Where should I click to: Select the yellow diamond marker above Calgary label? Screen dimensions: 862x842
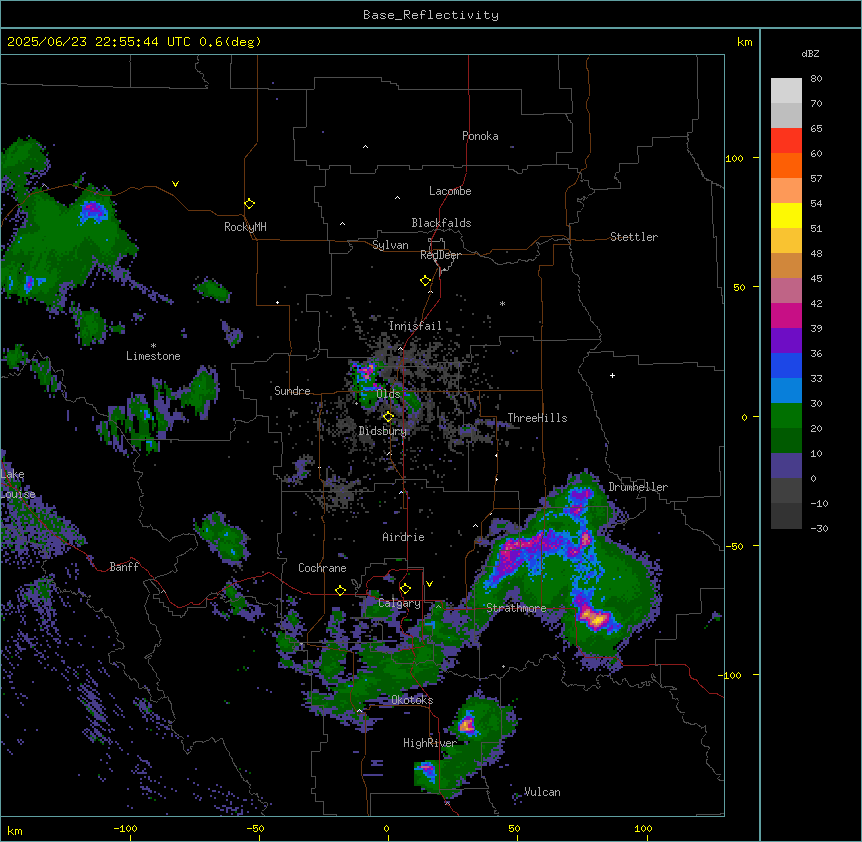[405, 589]
